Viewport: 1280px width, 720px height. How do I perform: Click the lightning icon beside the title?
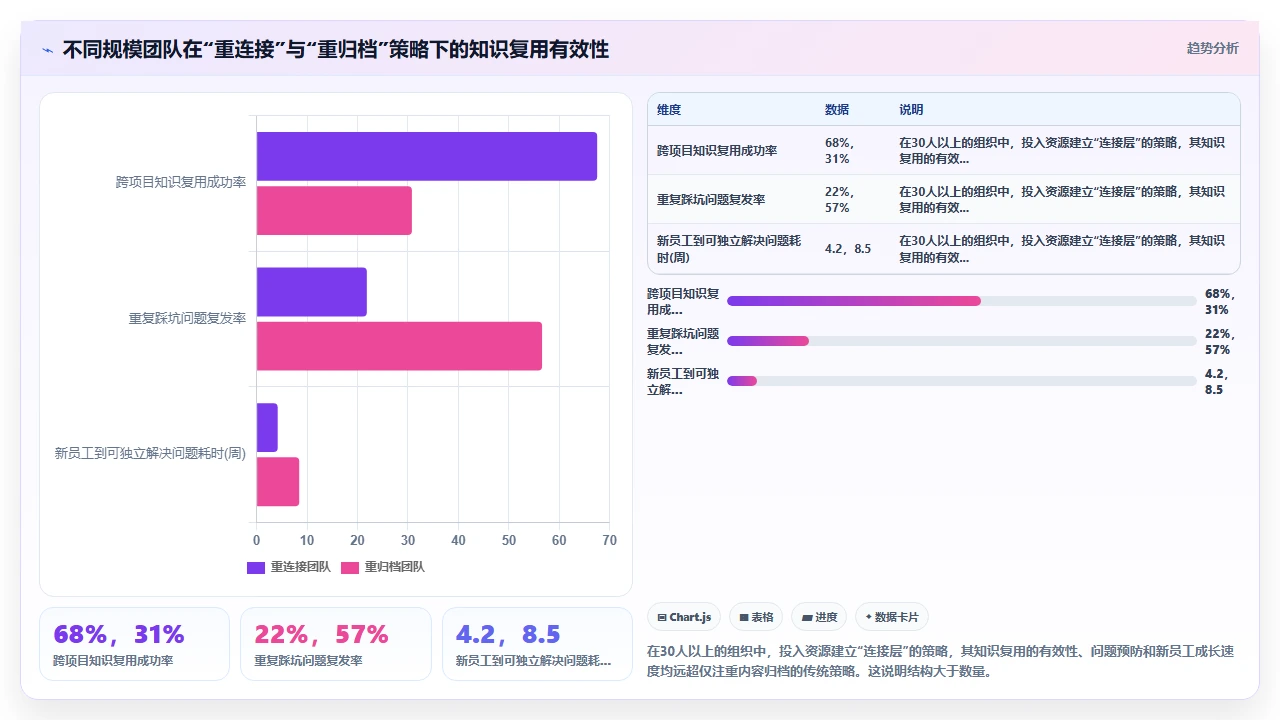tap(48, 50)
